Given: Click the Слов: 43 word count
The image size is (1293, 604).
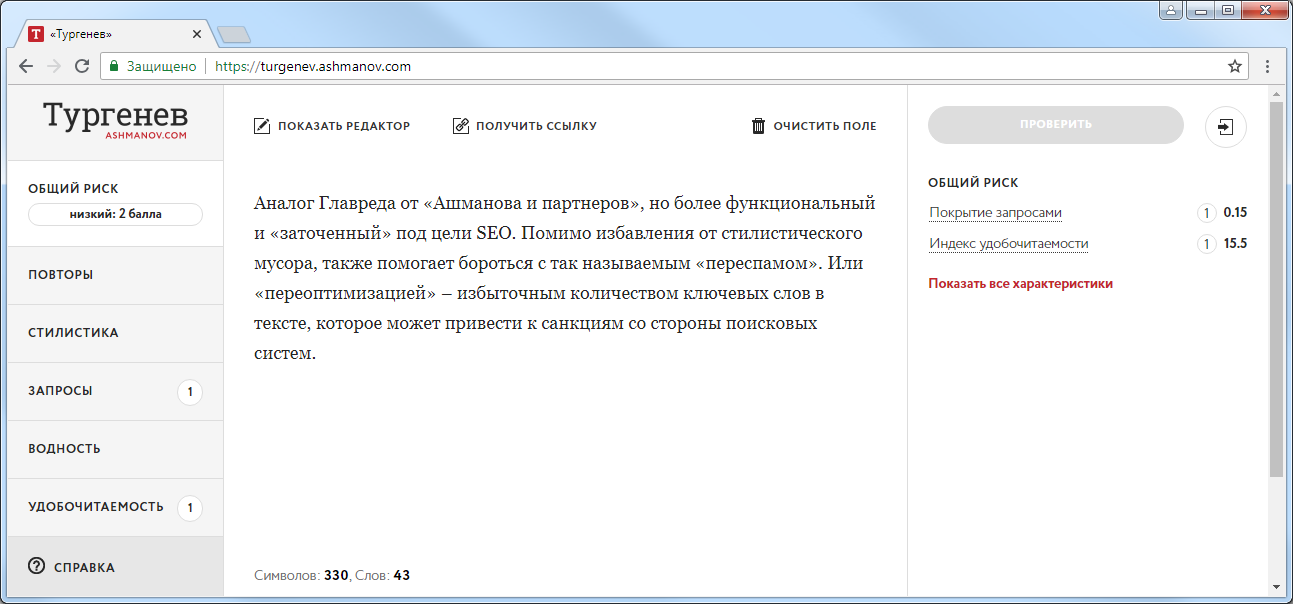Looking at the screenshot, I should click(x=384, y=576).
